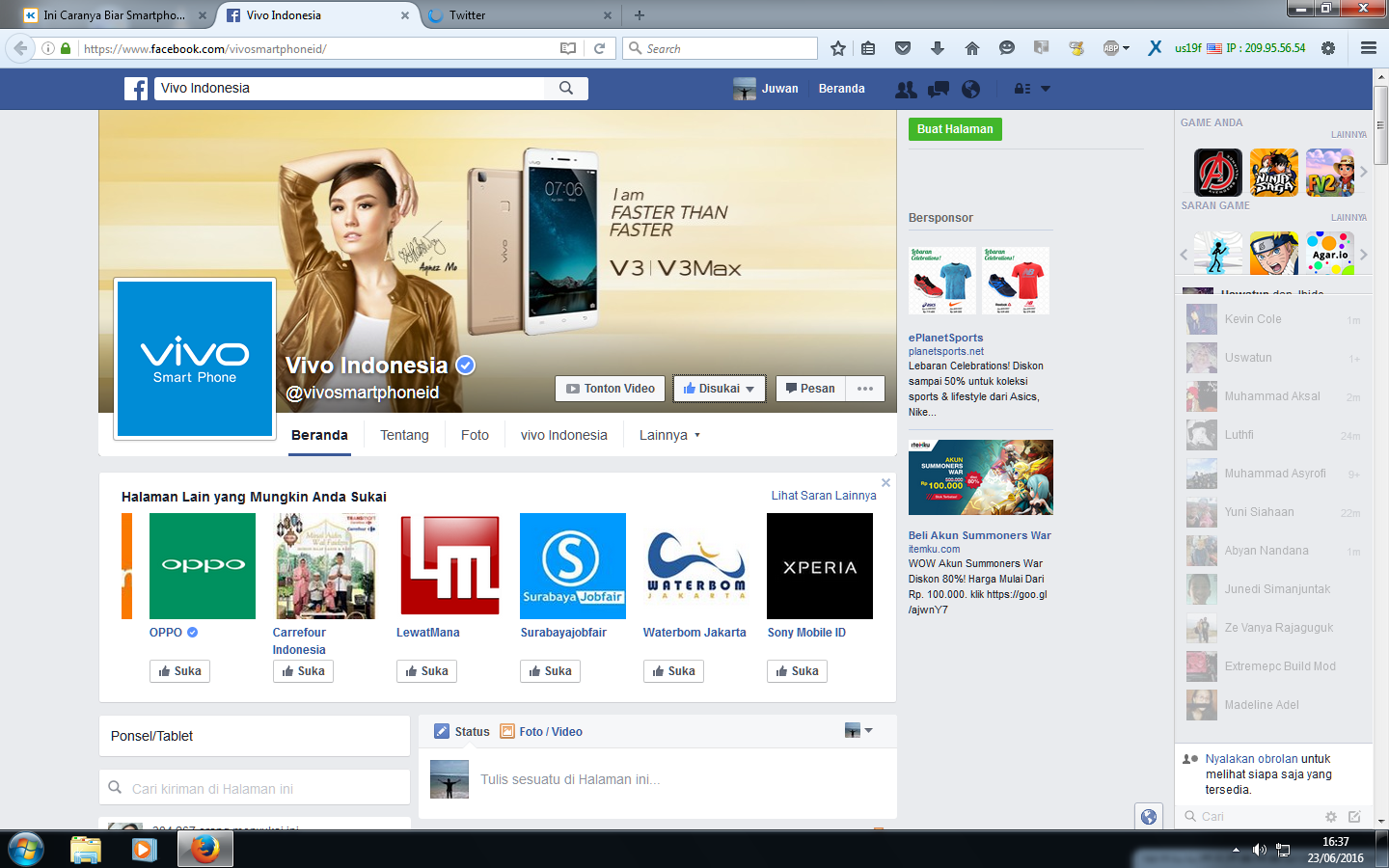The image size is (1389, 868).
Task: Click the Firefox home button
Action: pos(971,48)
